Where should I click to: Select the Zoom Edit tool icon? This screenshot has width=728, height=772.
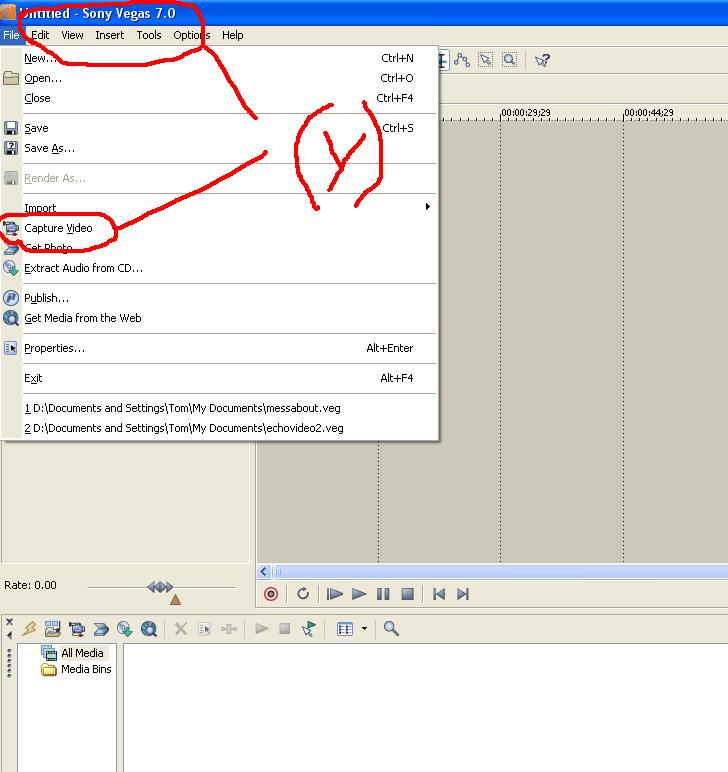coord(509,60)
